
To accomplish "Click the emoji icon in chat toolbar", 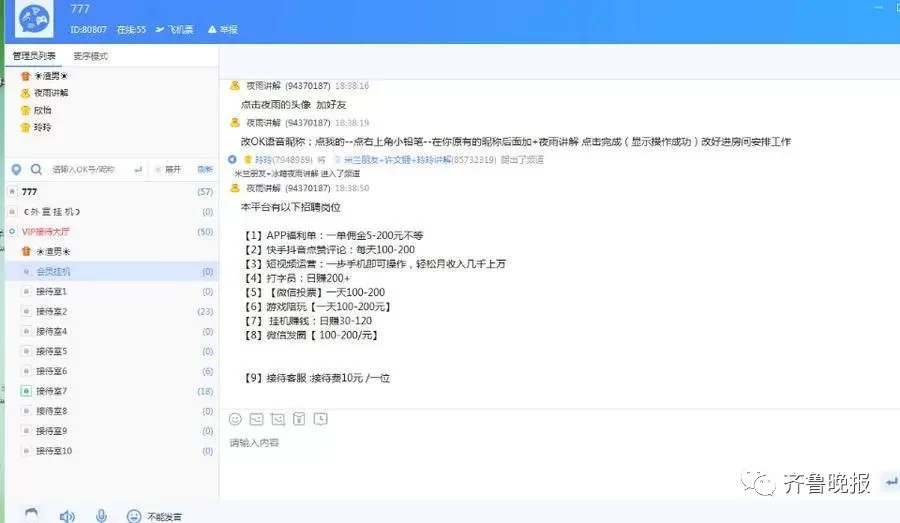I will pyautogui.click(x=235, y=418).
